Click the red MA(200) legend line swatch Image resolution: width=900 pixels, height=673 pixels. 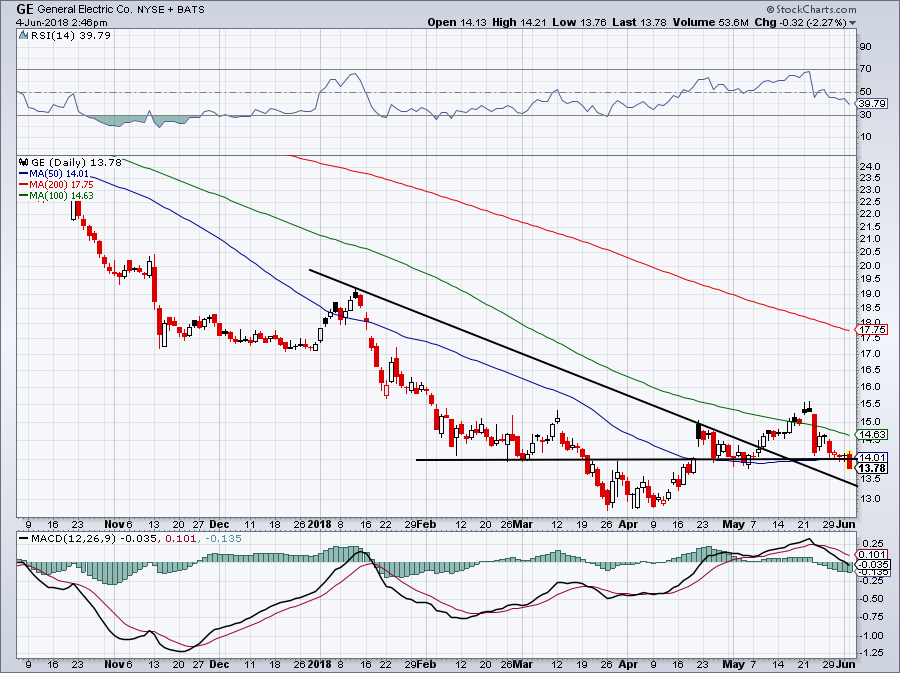(24, 185)
